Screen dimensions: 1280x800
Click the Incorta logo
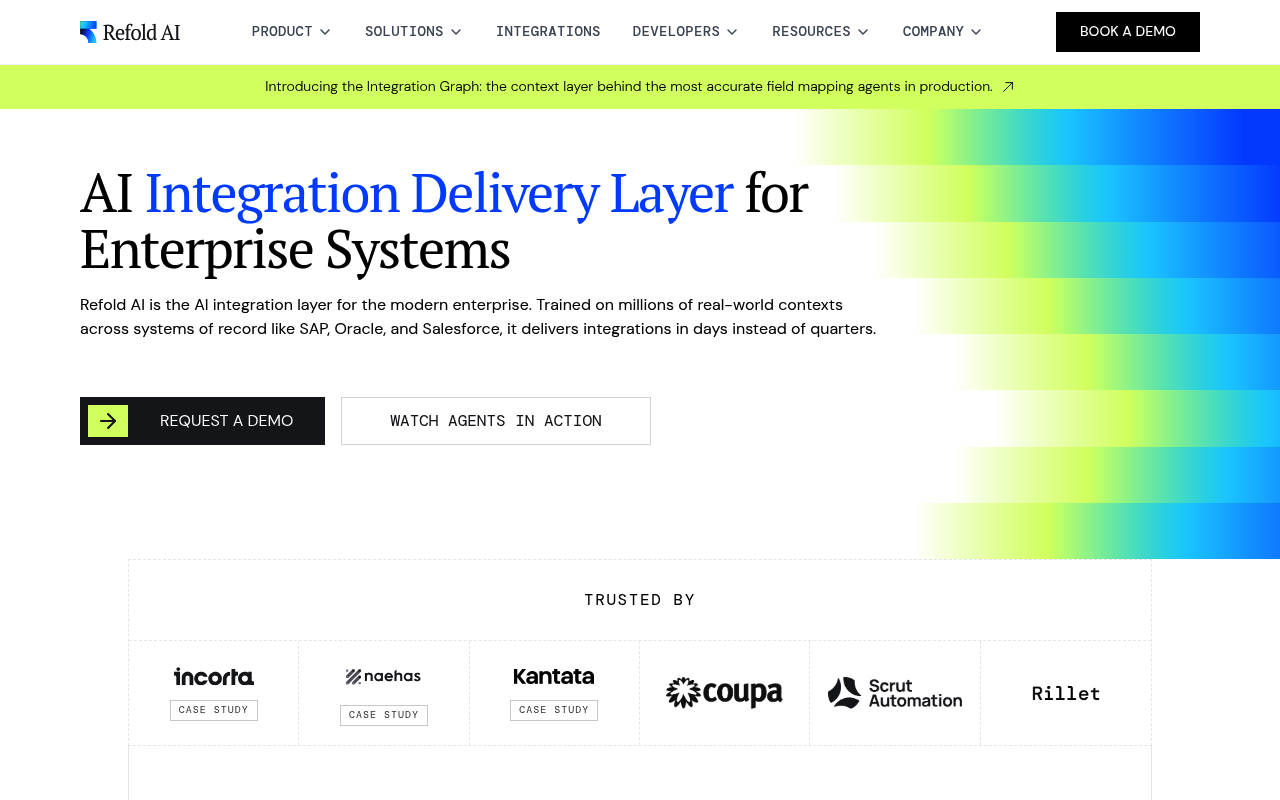(214, 677)
